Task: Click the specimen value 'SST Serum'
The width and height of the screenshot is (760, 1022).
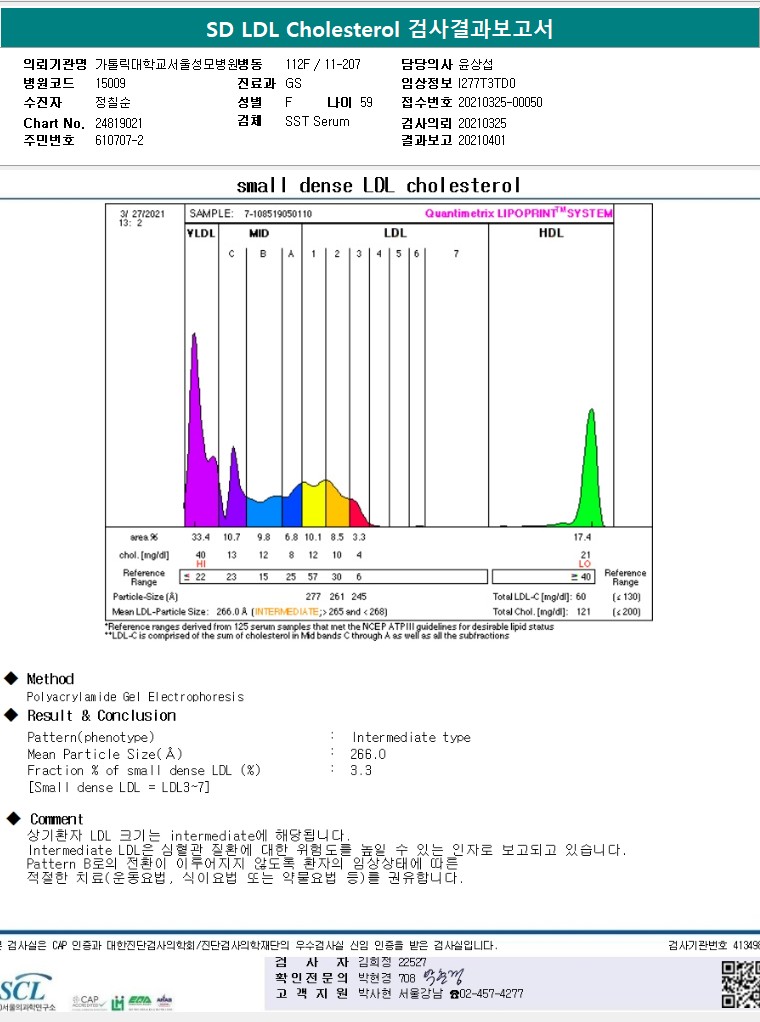Action: 317,121
